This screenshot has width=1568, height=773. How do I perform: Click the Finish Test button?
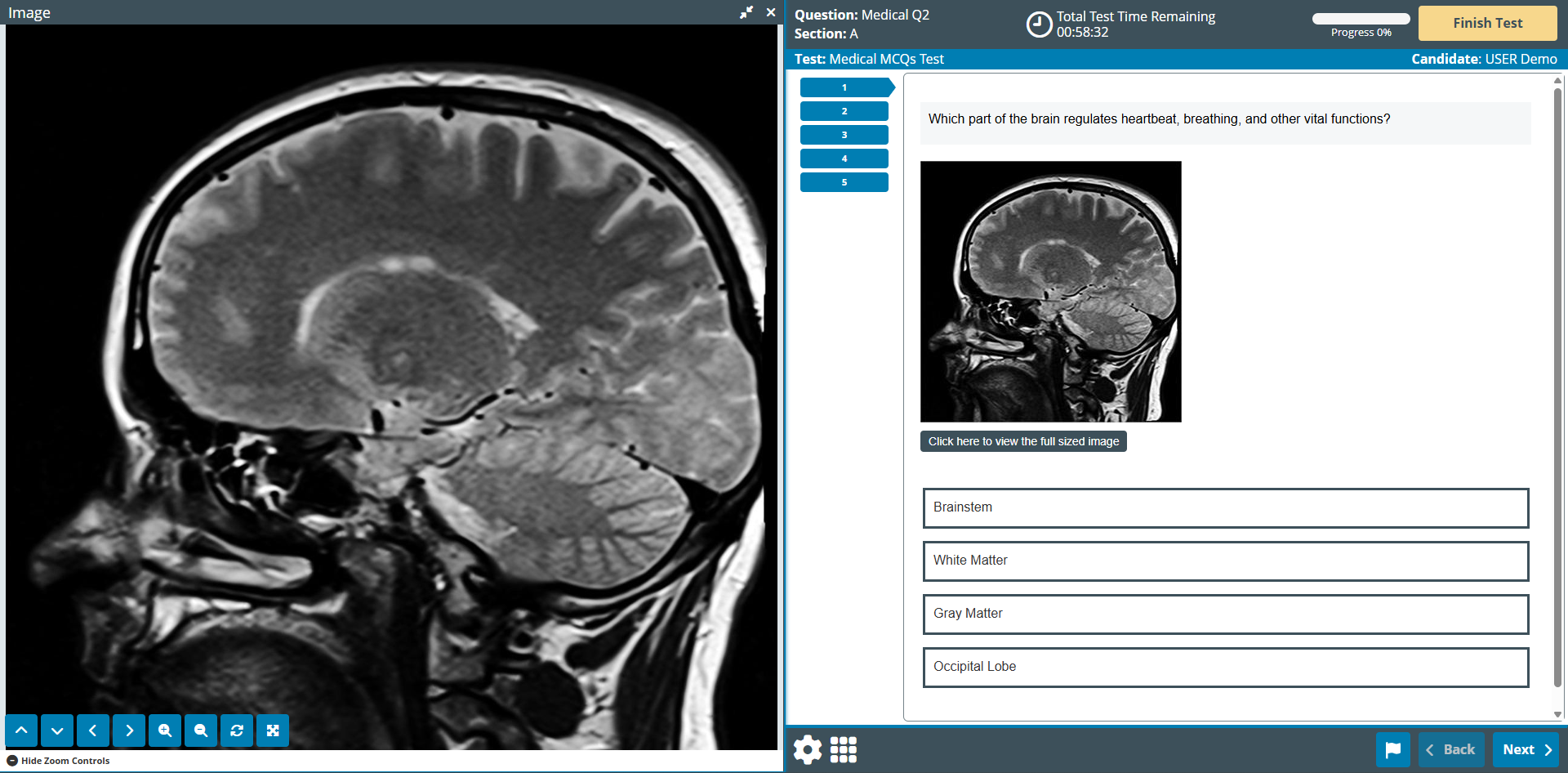(1487, 23)
